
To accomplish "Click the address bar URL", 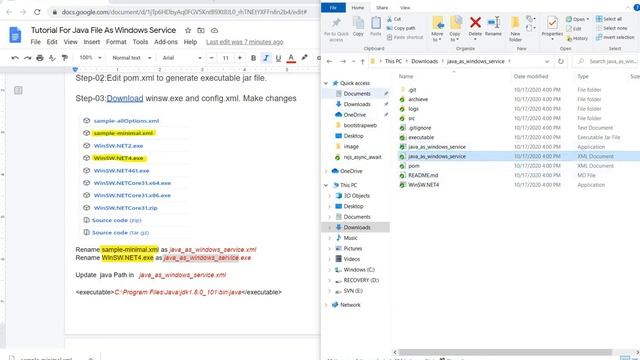I will click(184, 12).
